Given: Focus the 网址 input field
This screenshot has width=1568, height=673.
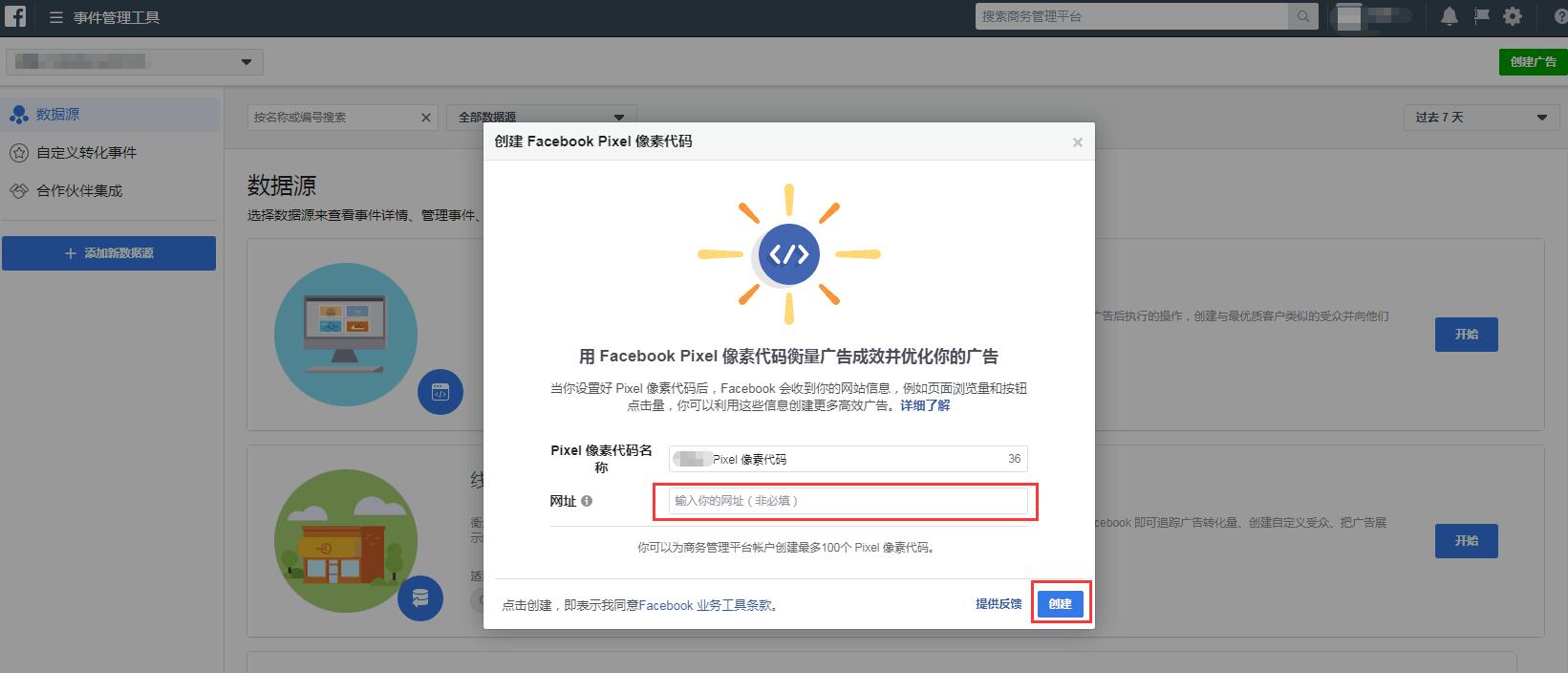Looking at the screenshot, I should click(x=848, y=501).
